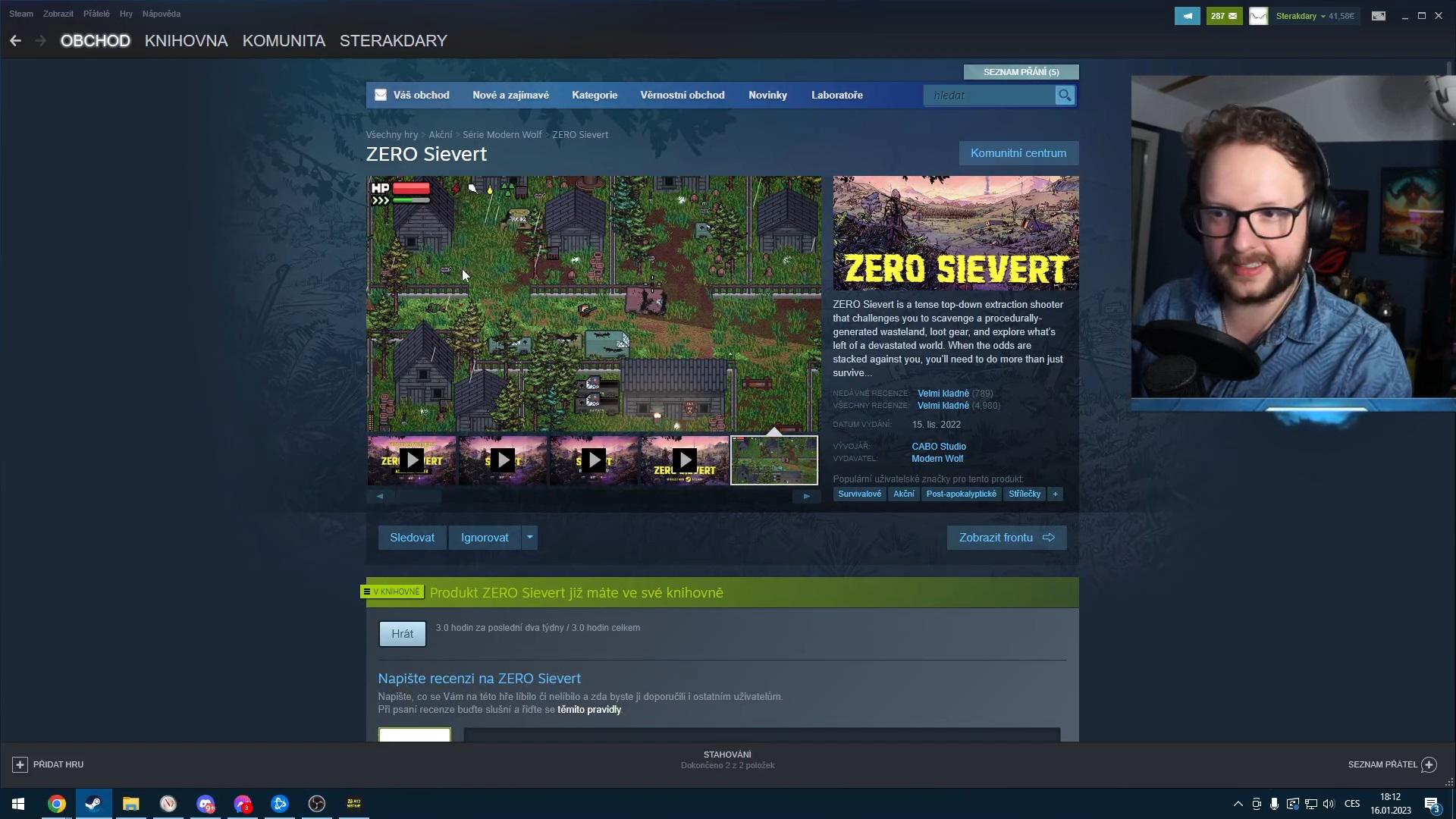Open the Seznam přání (5) wishlist
The width and height of the screenshot is (1456, 819).
(1021, 72)
